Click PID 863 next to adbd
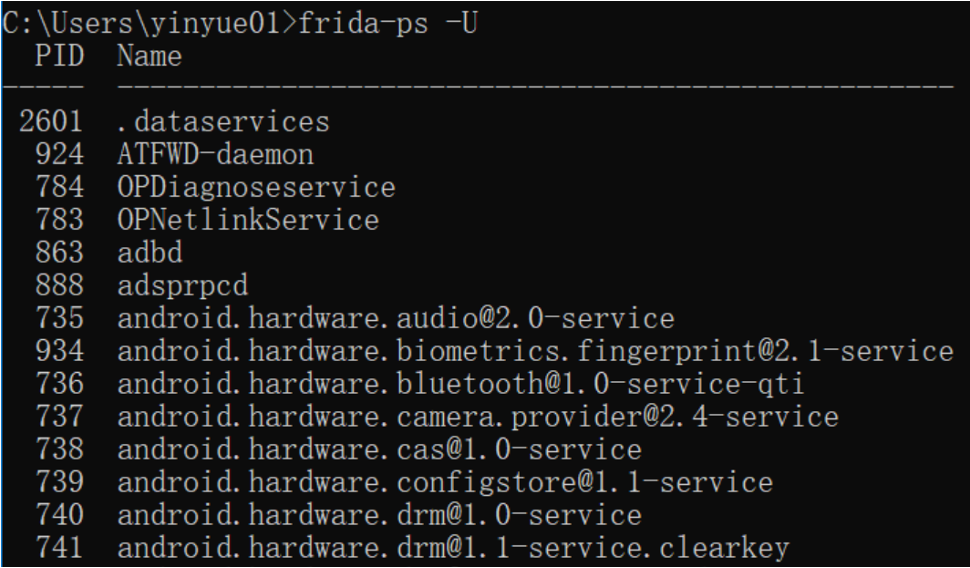 (59, 252)
